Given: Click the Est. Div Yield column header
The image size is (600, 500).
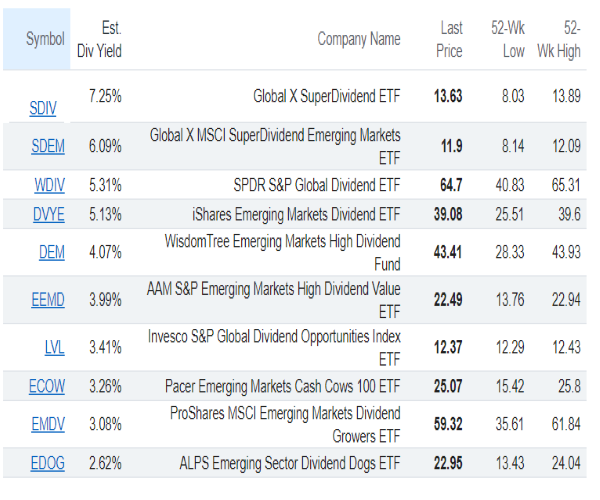Looking at the screenshot, I should coord(104,39).
